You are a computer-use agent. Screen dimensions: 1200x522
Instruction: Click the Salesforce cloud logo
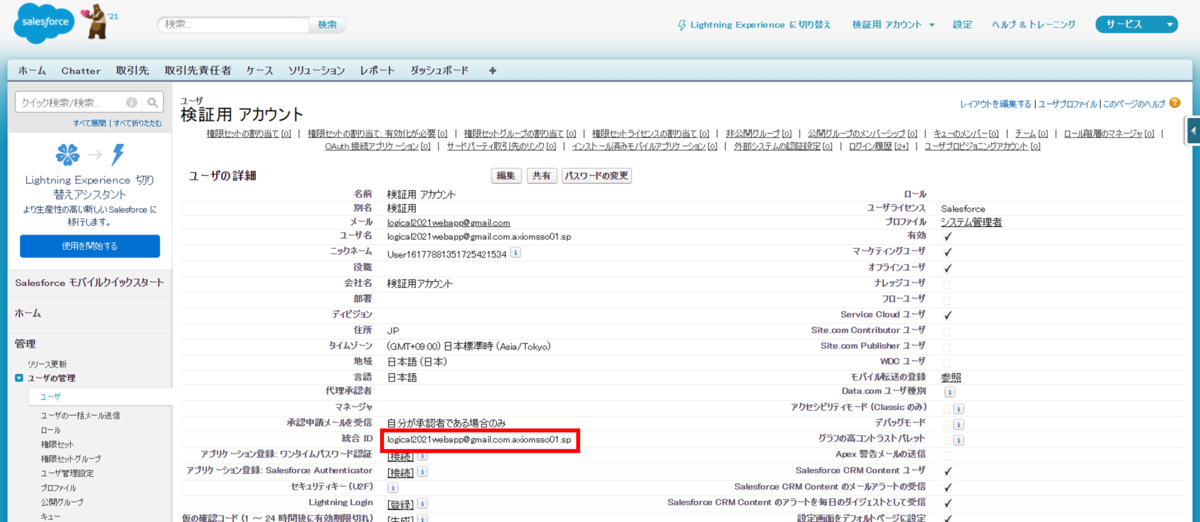pos(44,25)
